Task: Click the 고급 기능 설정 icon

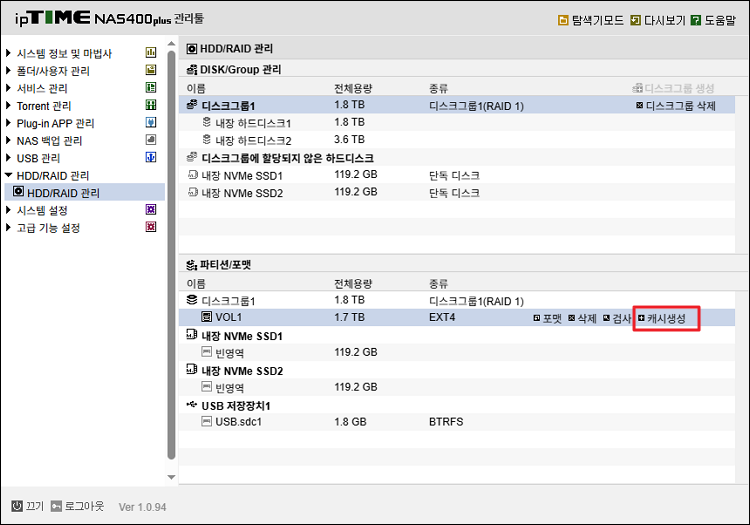Action: click(x=151, y=228)
